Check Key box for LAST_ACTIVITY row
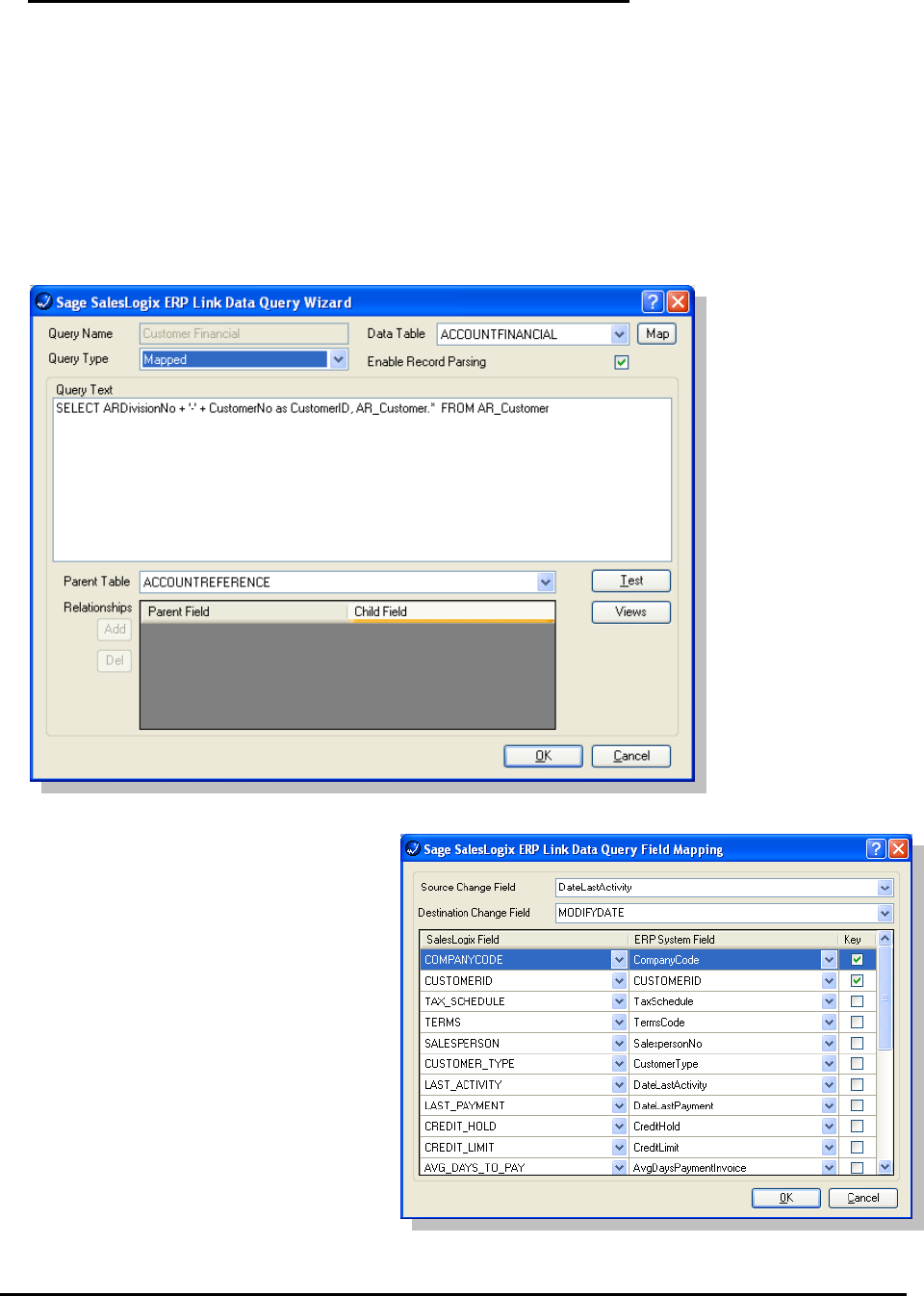924x1296 pixels. (x=857, y=1084)
